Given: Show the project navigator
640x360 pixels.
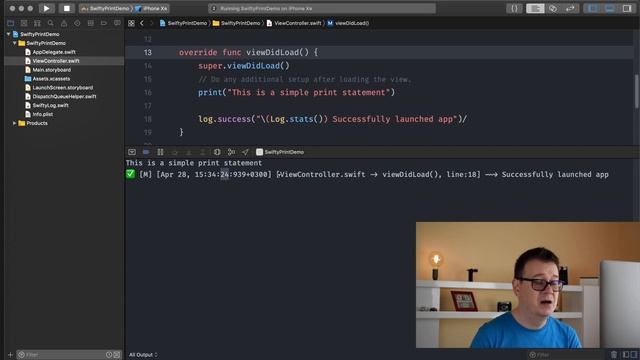Looking at the screenshot, I should pos(11,23).
